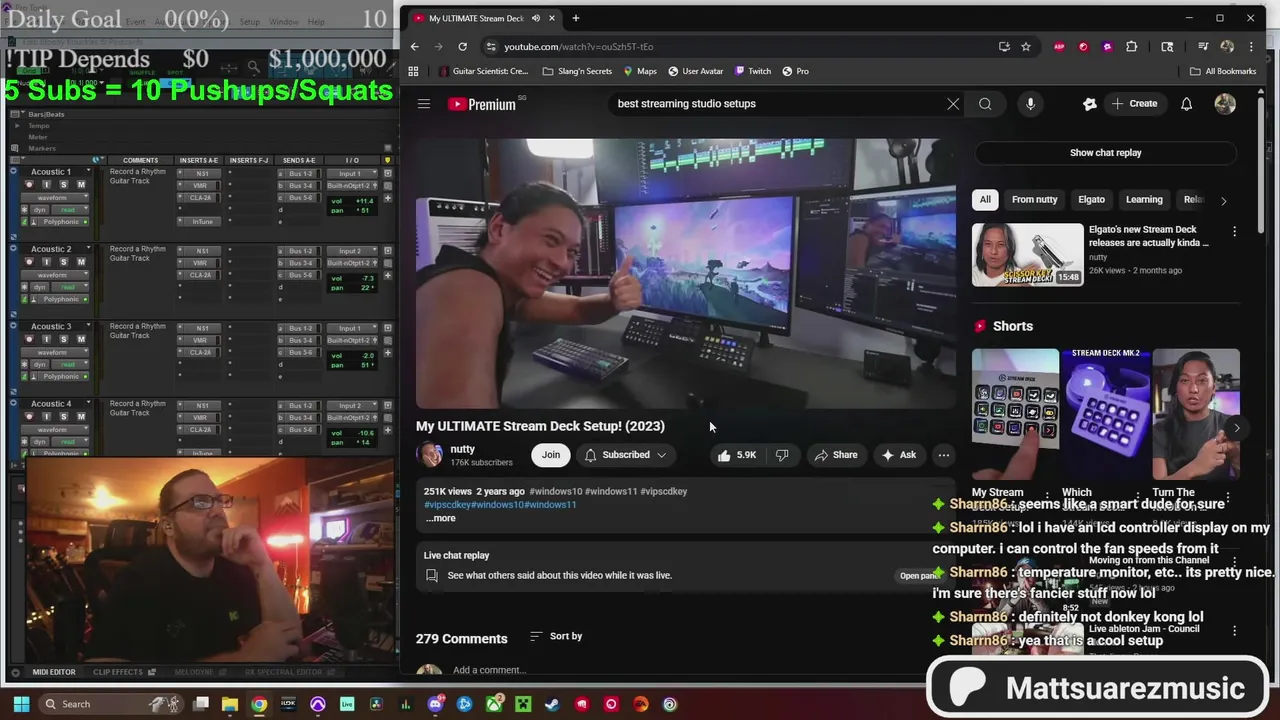1280x720 pixels.
Task: Expand the Tempo ruler in Pro Tools
Action: (17, 126)
